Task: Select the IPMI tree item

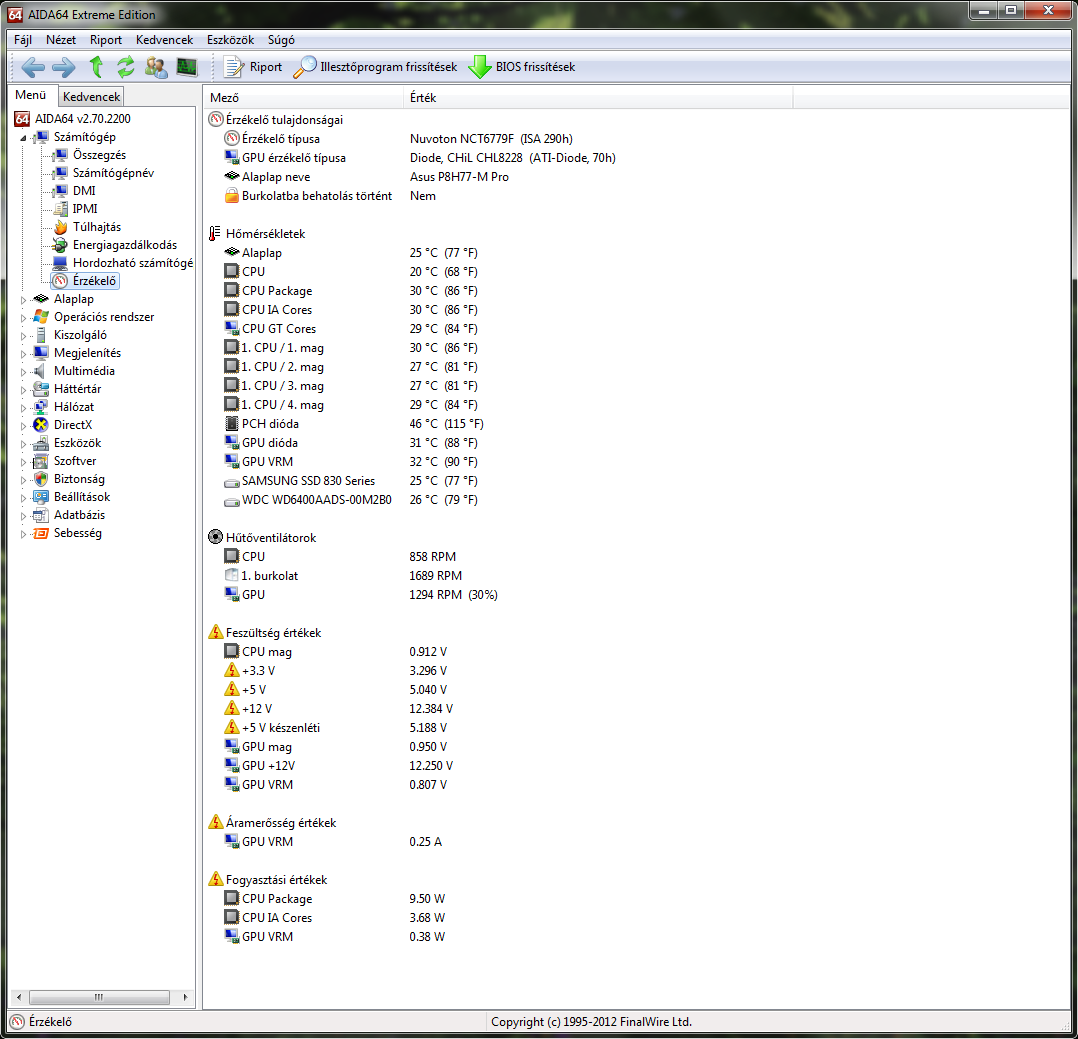Action: pos(85,208)
